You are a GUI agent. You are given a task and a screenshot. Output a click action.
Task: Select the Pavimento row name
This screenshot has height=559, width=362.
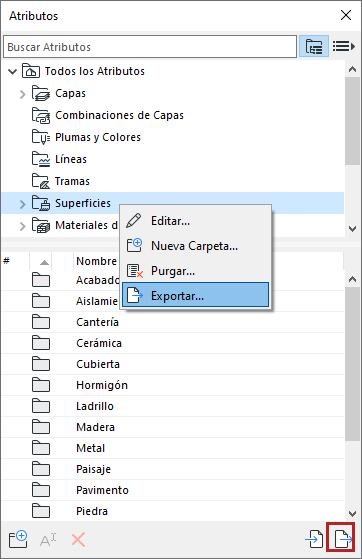102,490
